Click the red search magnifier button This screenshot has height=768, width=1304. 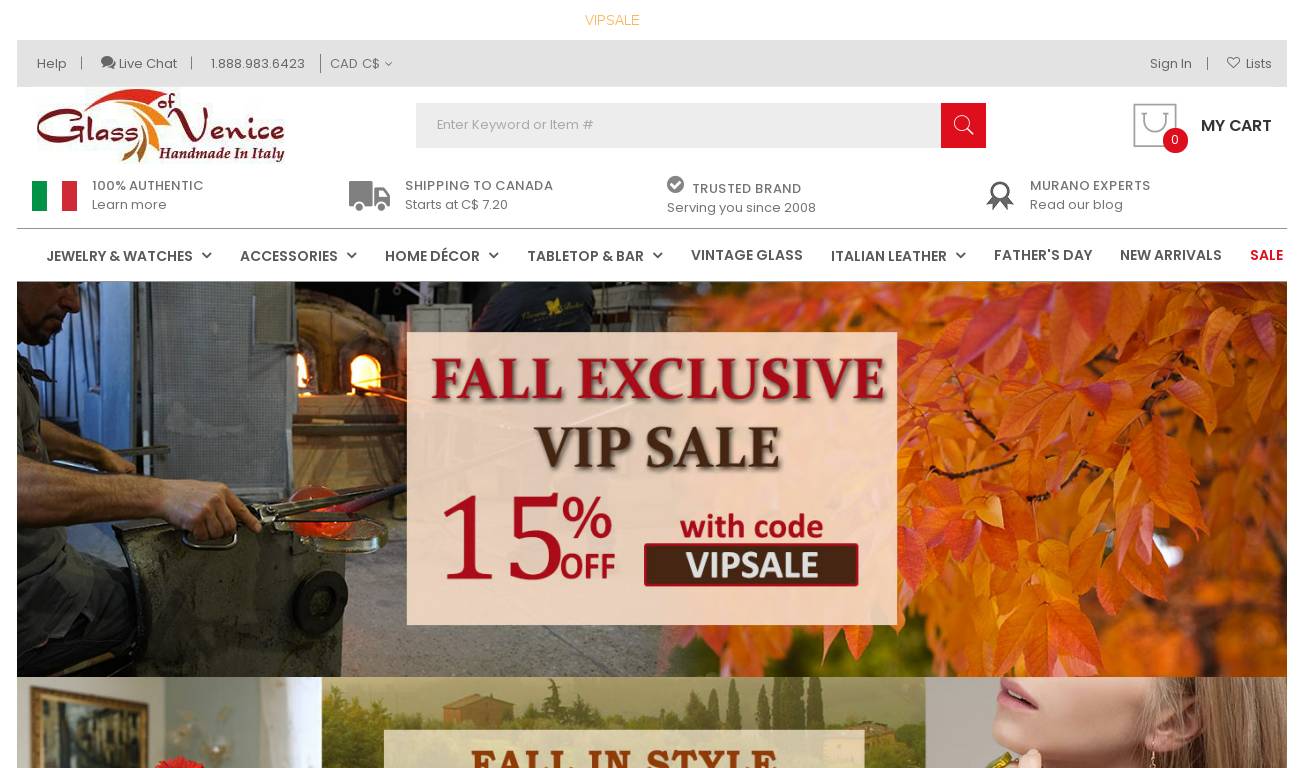tap(963, 125)
